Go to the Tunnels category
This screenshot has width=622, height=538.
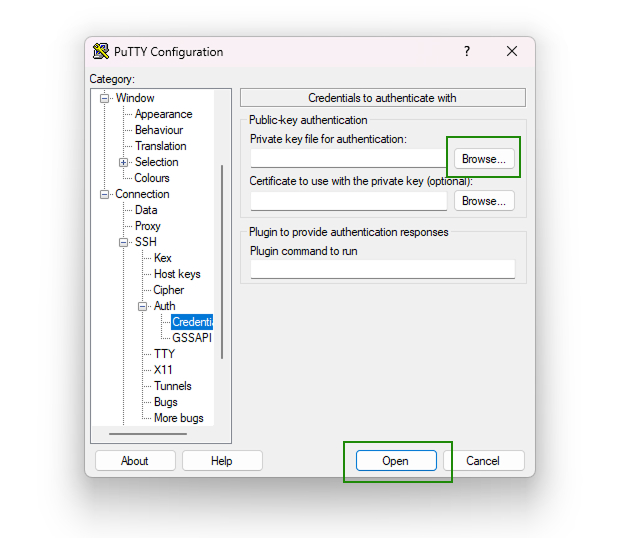coord(172,386)
